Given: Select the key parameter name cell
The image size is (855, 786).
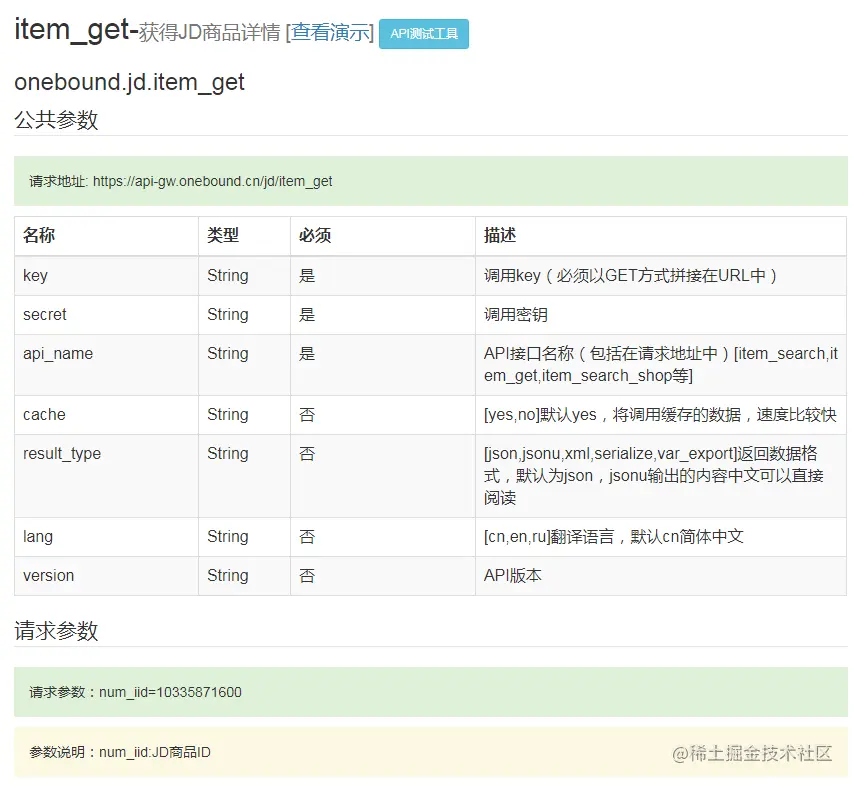Looking at the screenshot, I should click(x=106, y=275).
